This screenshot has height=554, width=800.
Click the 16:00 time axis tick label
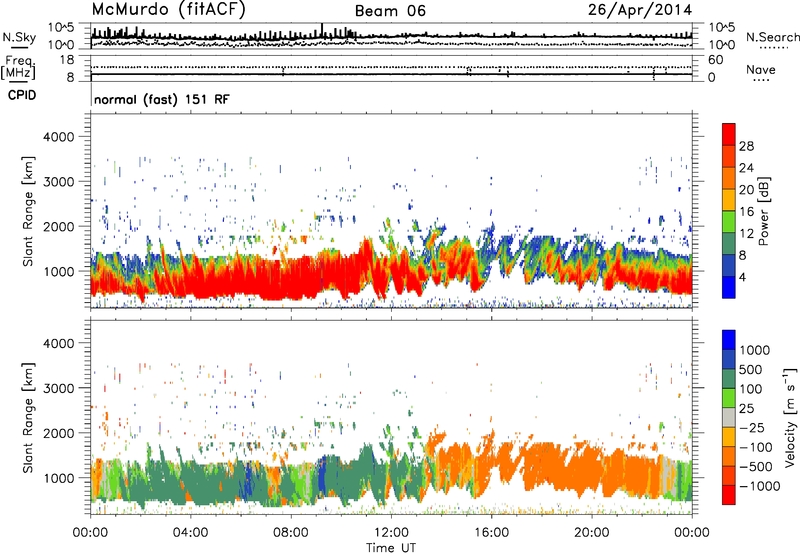491,533
